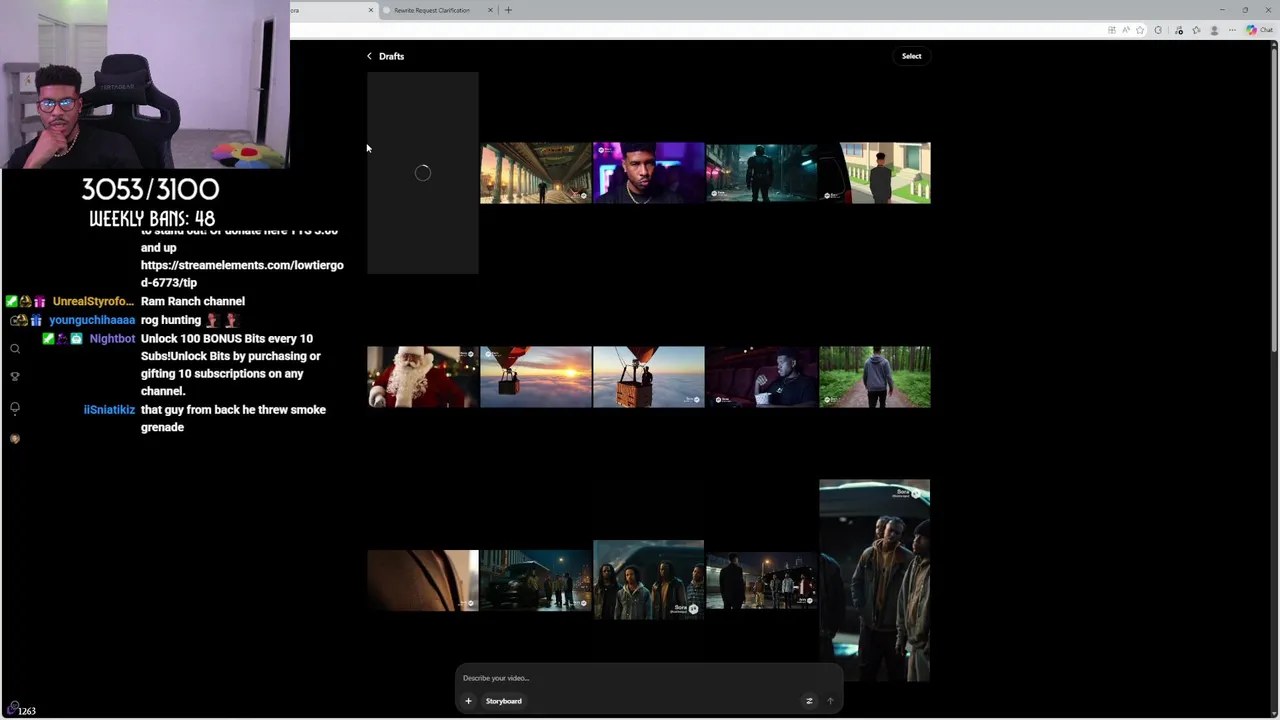Click the plus attach media button

point(468,701)
